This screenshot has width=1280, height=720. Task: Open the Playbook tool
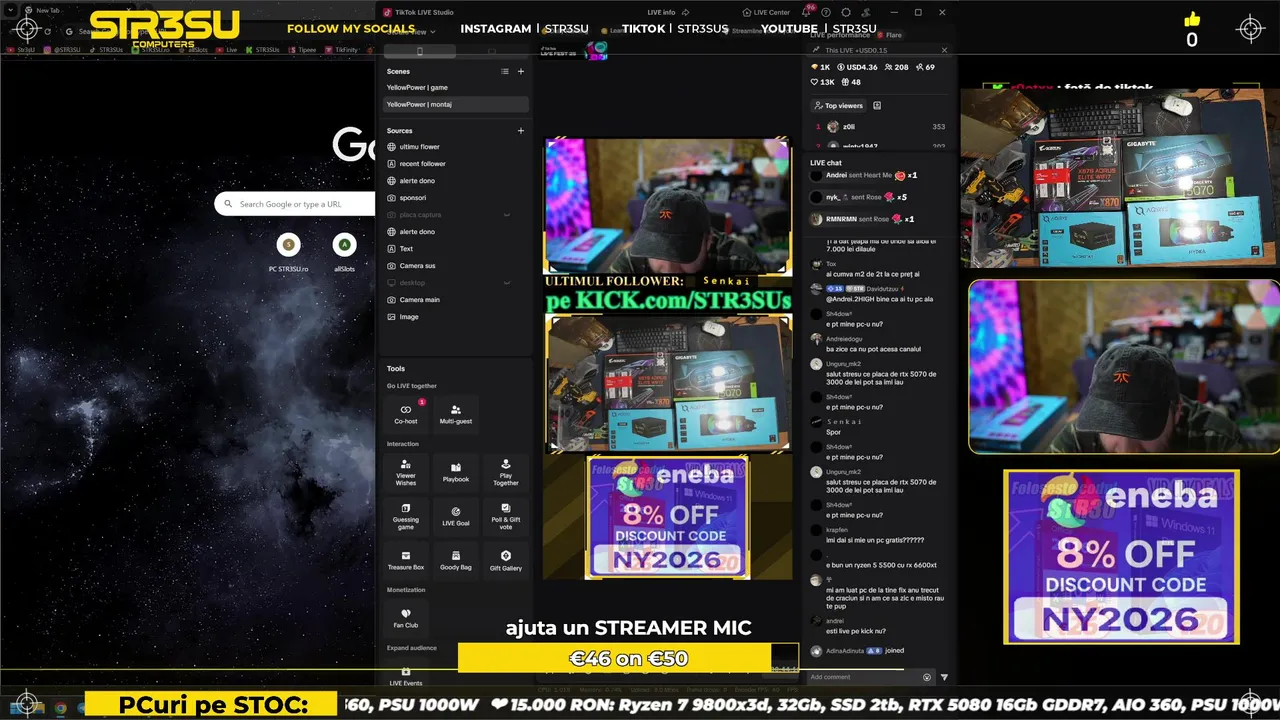click(456, 472)
